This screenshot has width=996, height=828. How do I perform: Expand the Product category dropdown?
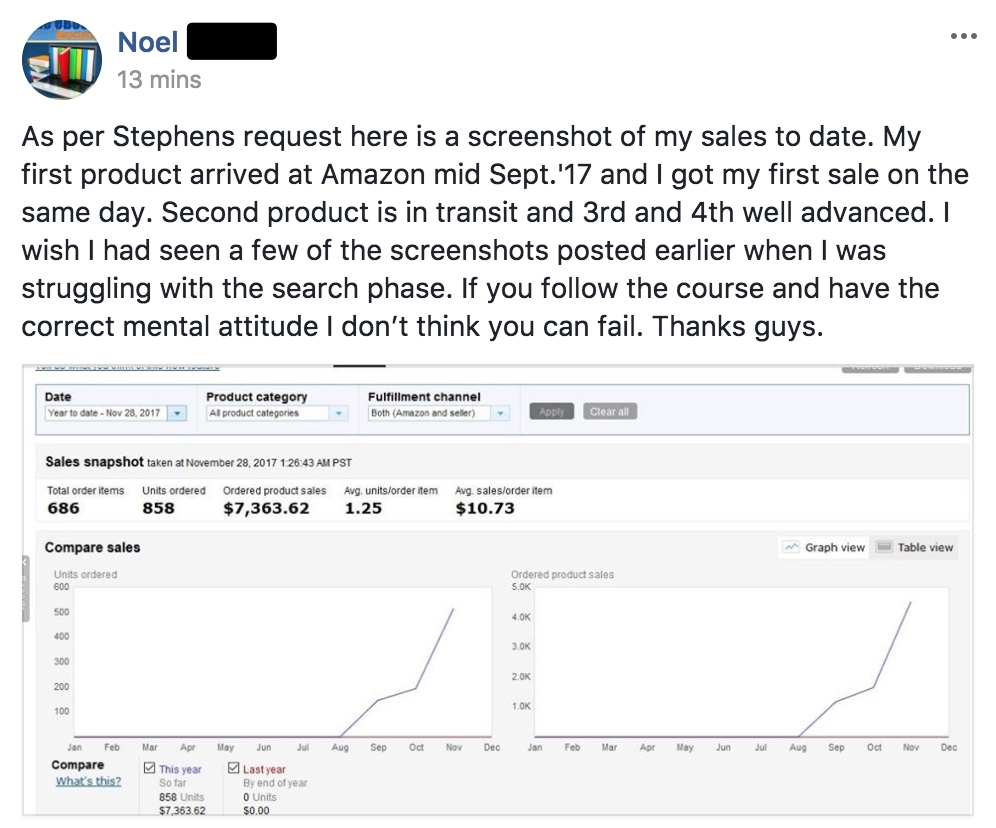coord(339,412)
